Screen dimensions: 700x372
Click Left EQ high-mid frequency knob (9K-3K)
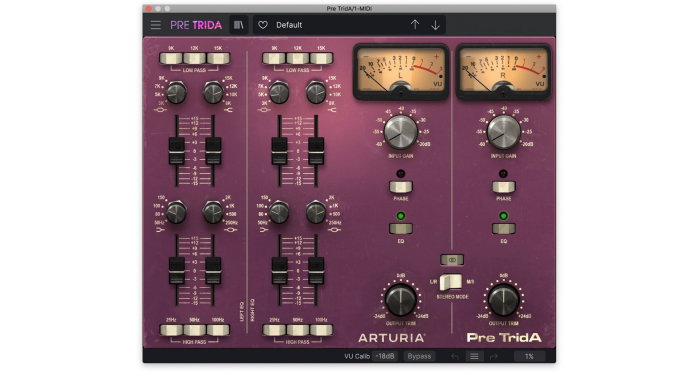click(176, 93)
